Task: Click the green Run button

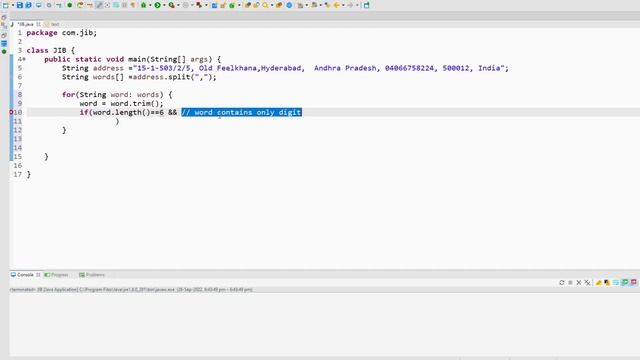Action: pos(158,5)
